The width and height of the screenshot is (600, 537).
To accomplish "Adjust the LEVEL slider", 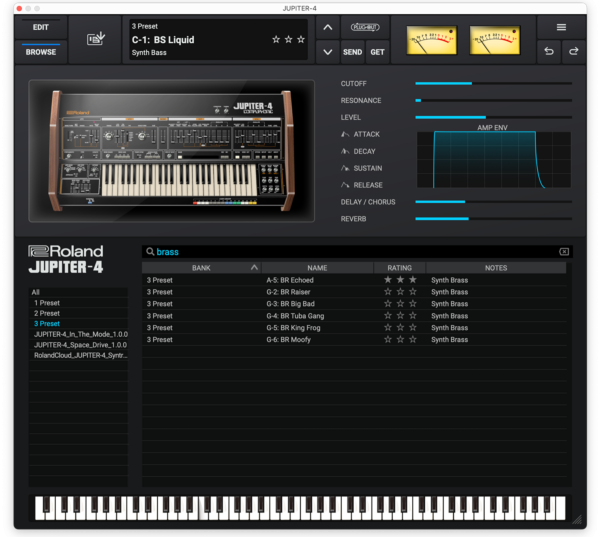I will 493,117.
